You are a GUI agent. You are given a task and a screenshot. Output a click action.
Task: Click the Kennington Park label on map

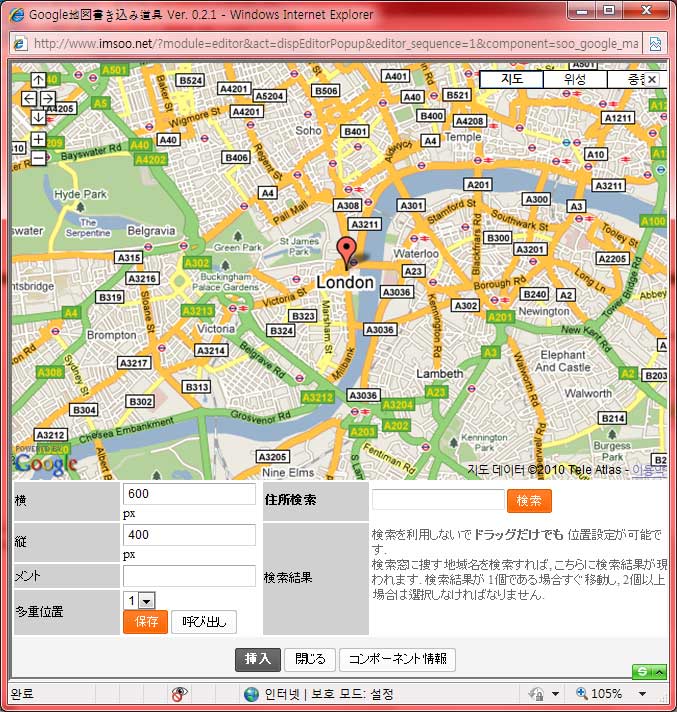coord(484,442)
